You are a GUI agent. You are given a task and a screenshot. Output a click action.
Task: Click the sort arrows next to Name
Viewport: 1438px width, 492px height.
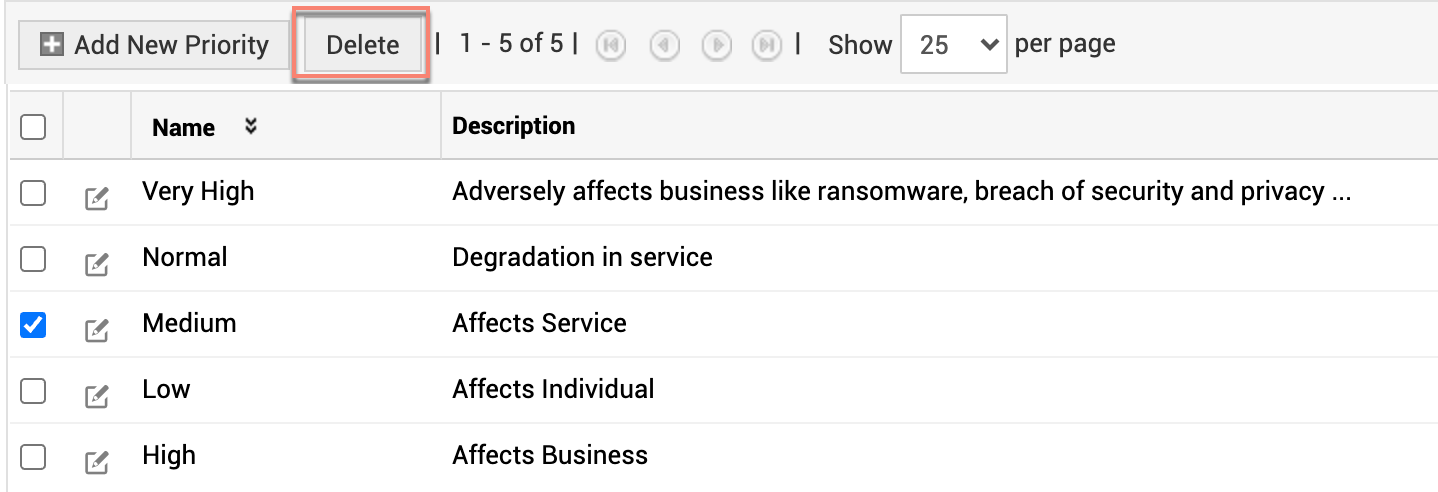pyautogui.click(x=251, y=126)
